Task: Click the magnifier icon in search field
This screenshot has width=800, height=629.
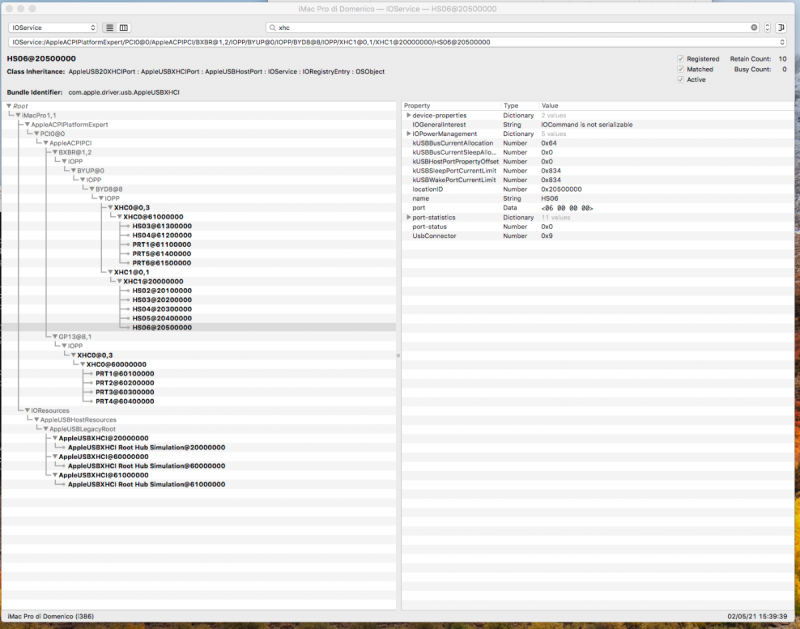Action: pyautogui.click(x=273, y=27)
